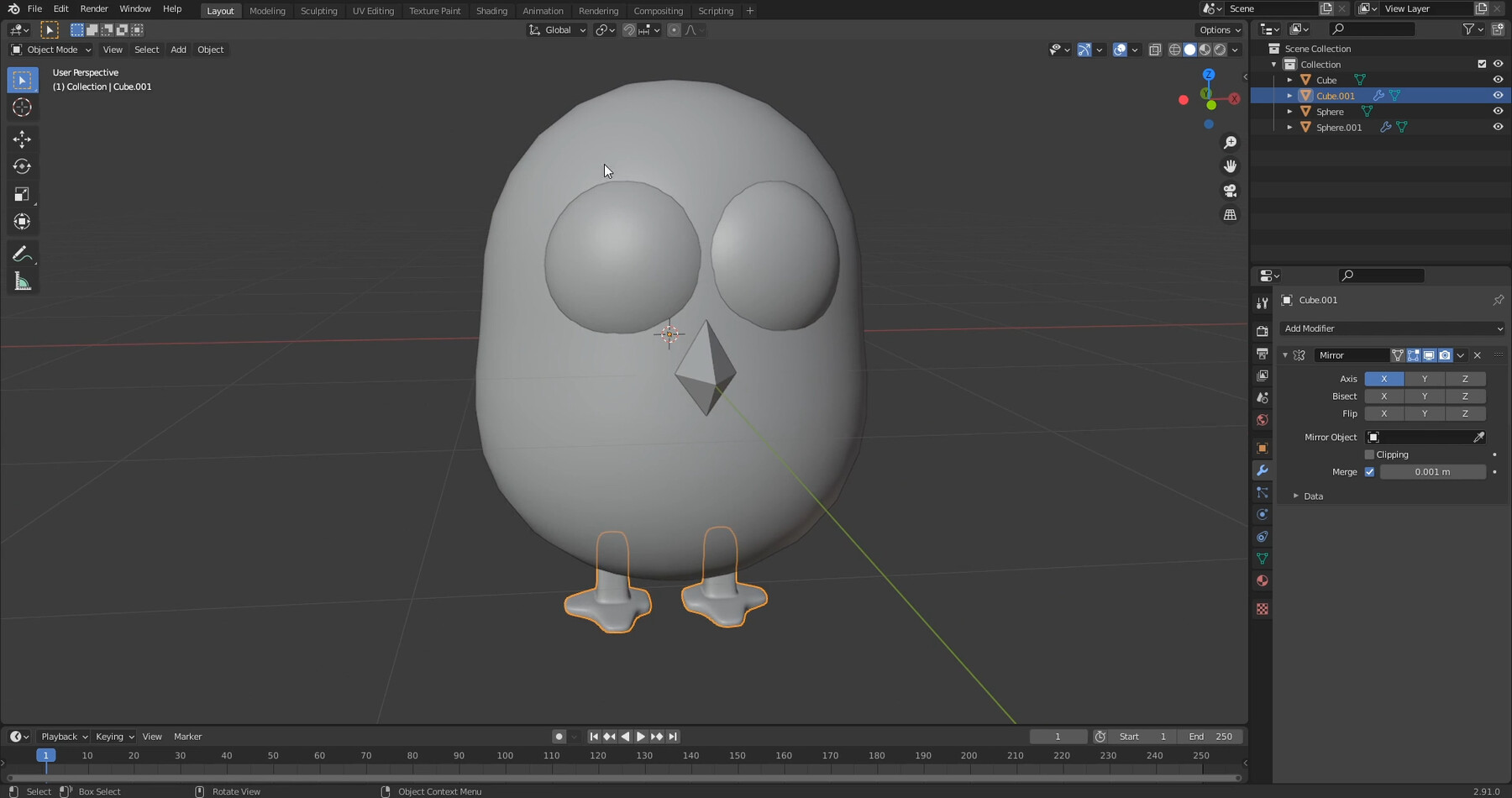Open the Add menu in the viewport header
This screenshot has width=1512, height=798.
(x=177, y=50)
